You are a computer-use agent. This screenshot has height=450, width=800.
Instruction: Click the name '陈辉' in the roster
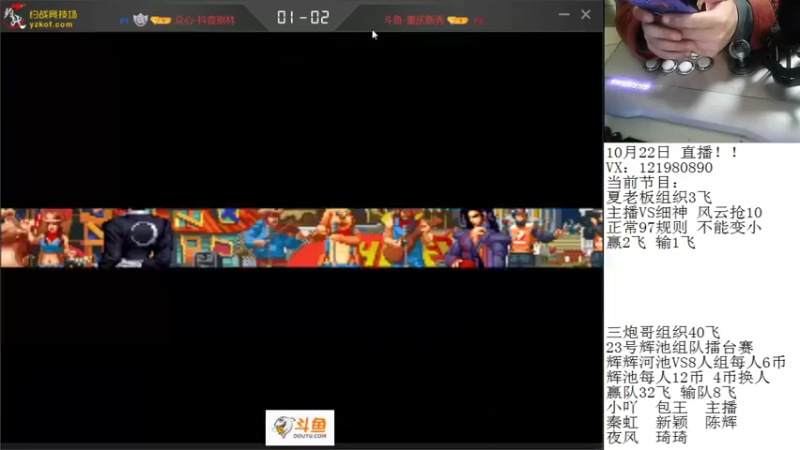(x=721, y=422)
